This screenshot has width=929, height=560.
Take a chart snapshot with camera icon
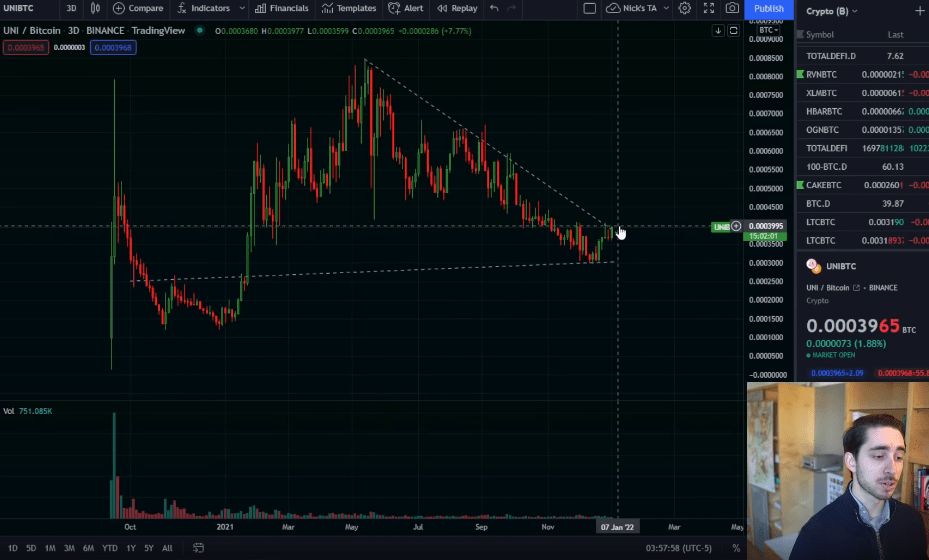click(732, 8)
